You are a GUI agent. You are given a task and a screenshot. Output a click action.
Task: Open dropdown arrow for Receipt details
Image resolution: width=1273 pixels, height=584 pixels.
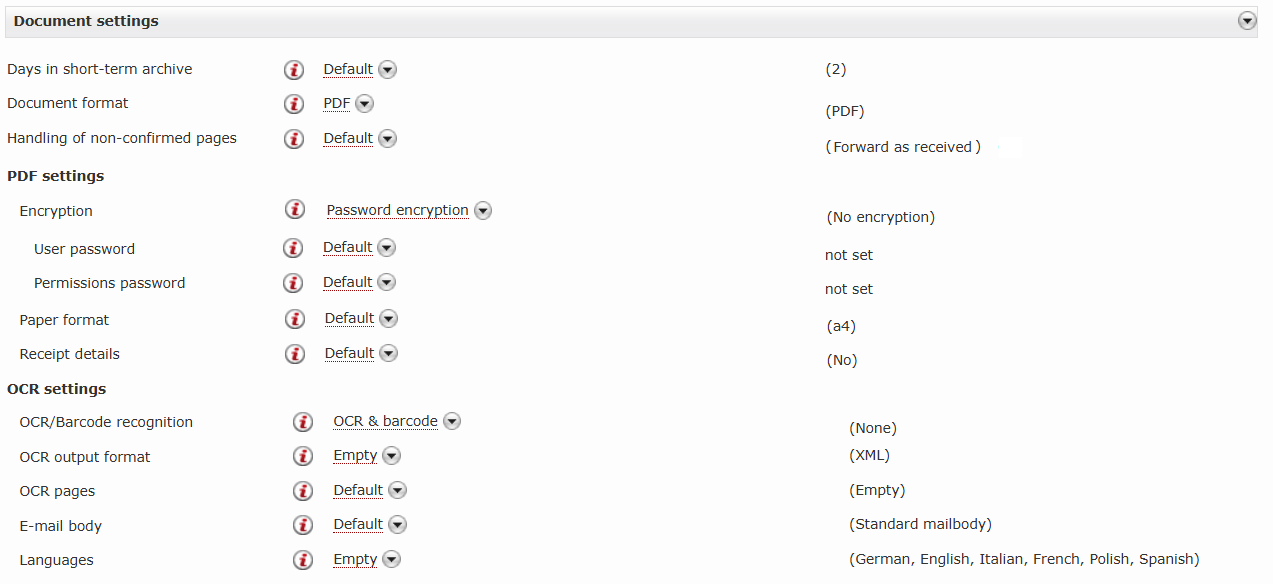389,353
